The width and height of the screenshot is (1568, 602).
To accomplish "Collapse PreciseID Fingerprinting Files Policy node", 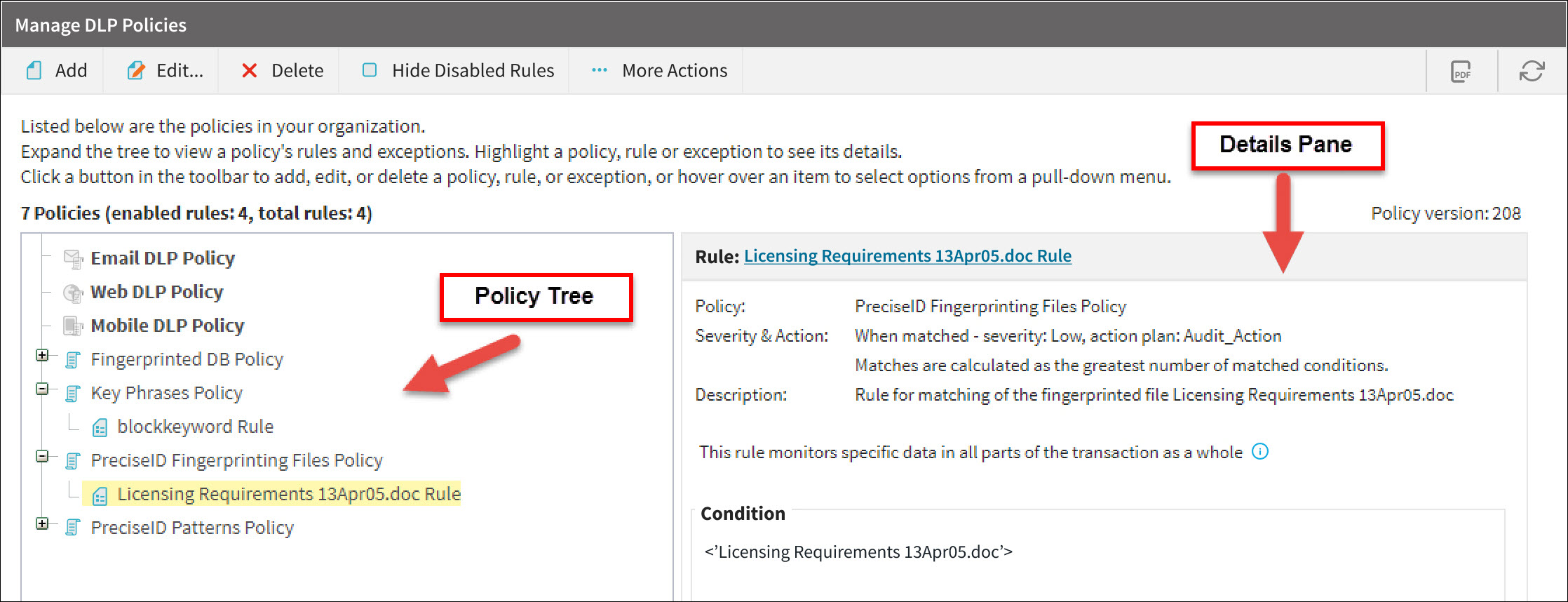I will [43, 457].
